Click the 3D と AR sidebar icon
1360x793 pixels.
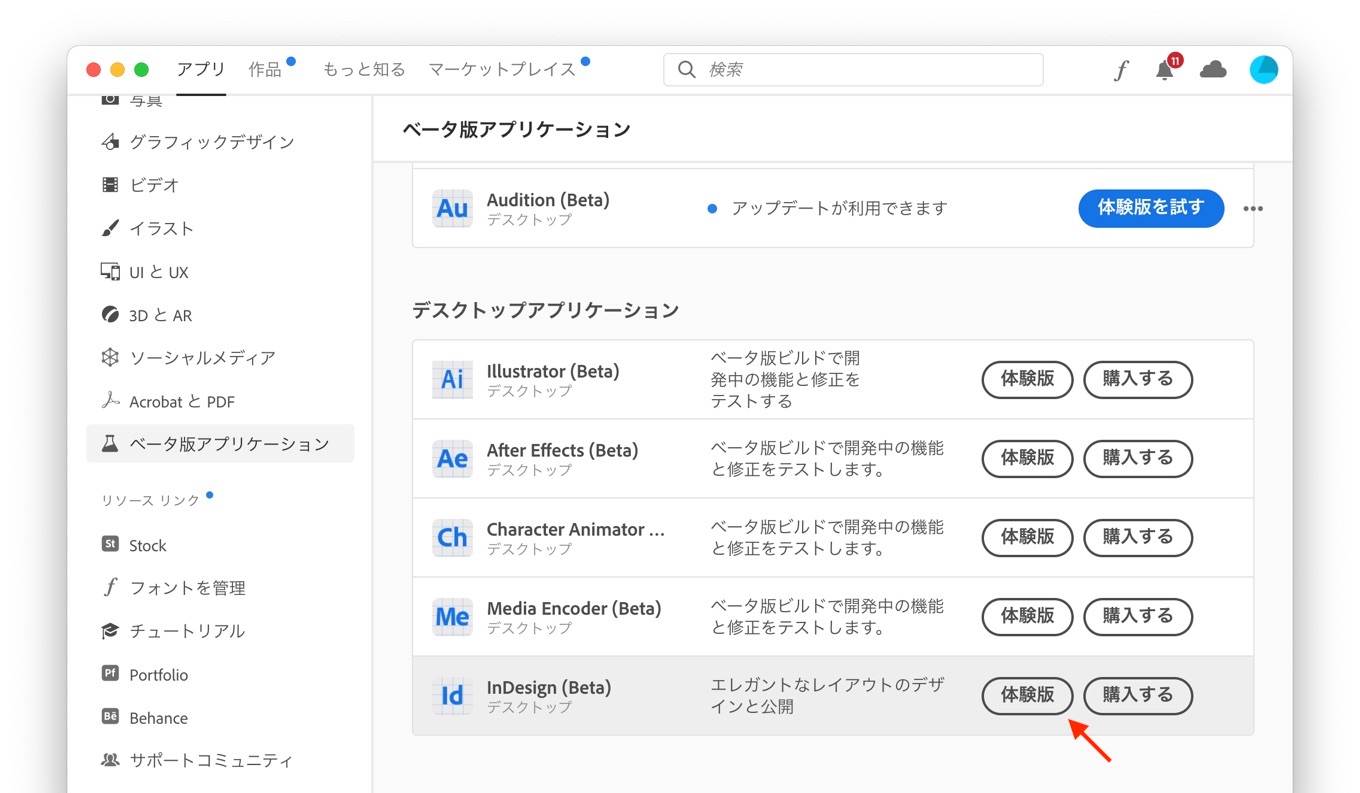pyautogui.click(x=110, y=315)
